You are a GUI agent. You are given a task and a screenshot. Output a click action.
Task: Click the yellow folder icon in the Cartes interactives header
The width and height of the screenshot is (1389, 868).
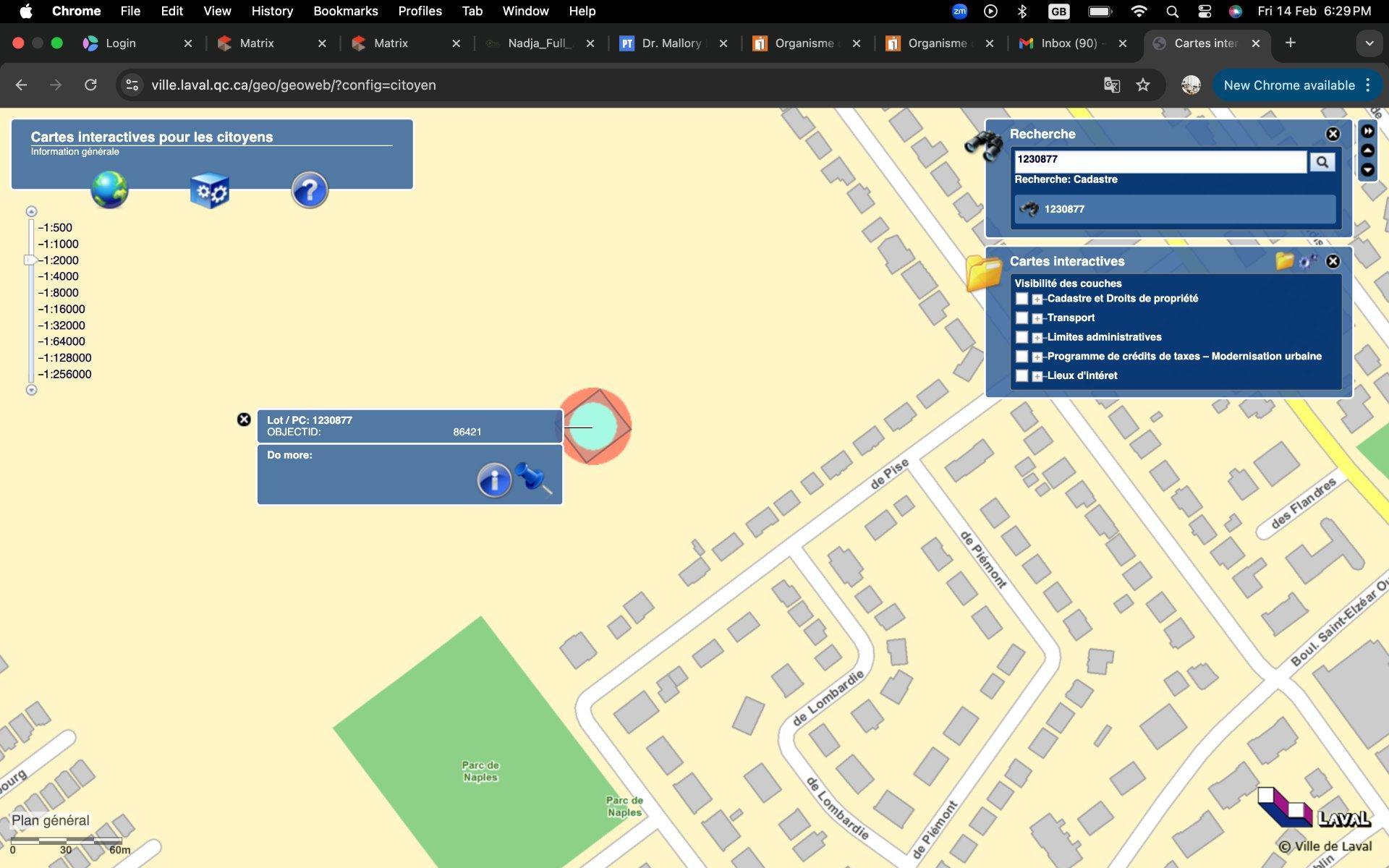point(1284,261)
